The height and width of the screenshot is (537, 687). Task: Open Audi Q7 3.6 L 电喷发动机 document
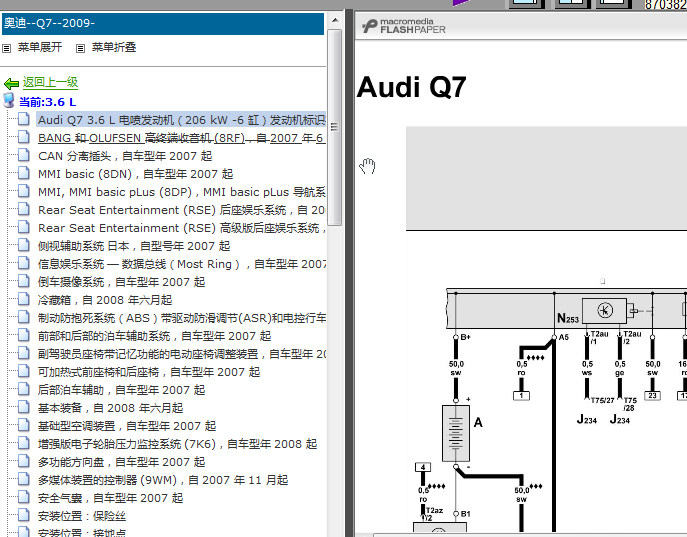[181, 120]
